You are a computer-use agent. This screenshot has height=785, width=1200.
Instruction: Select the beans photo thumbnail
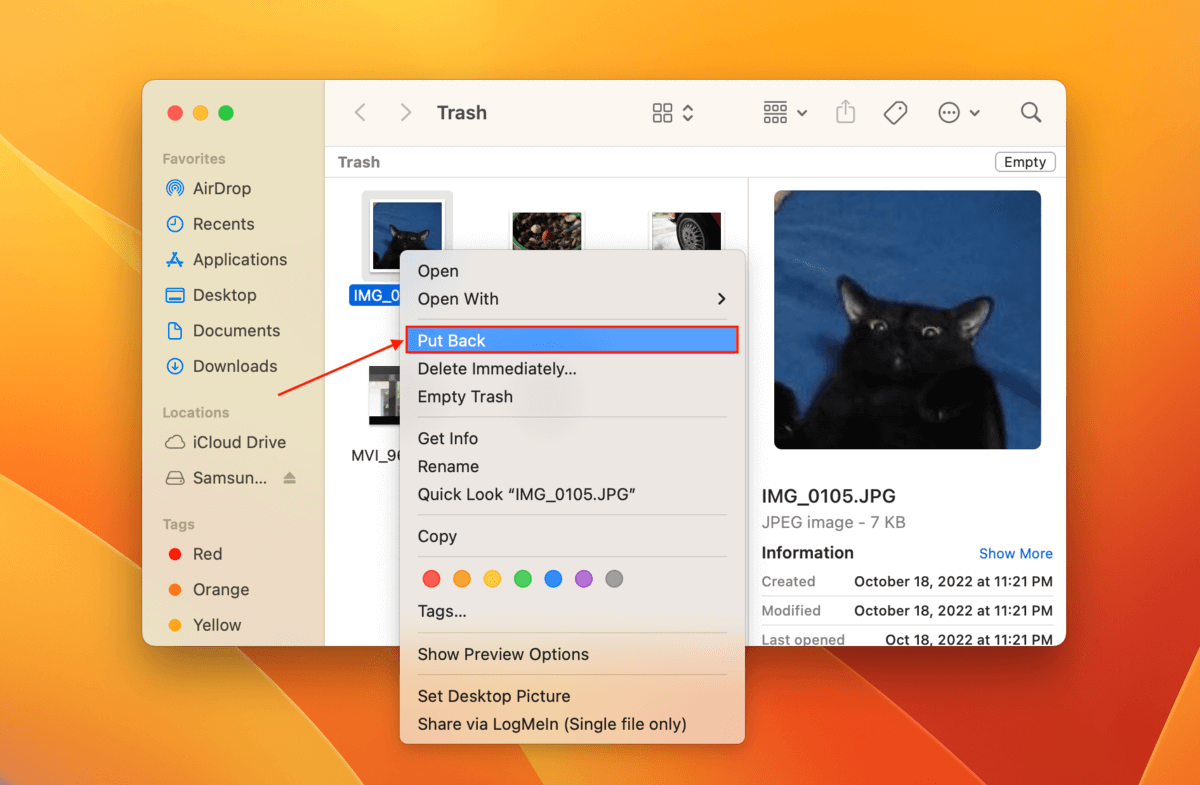pos(546,230)
